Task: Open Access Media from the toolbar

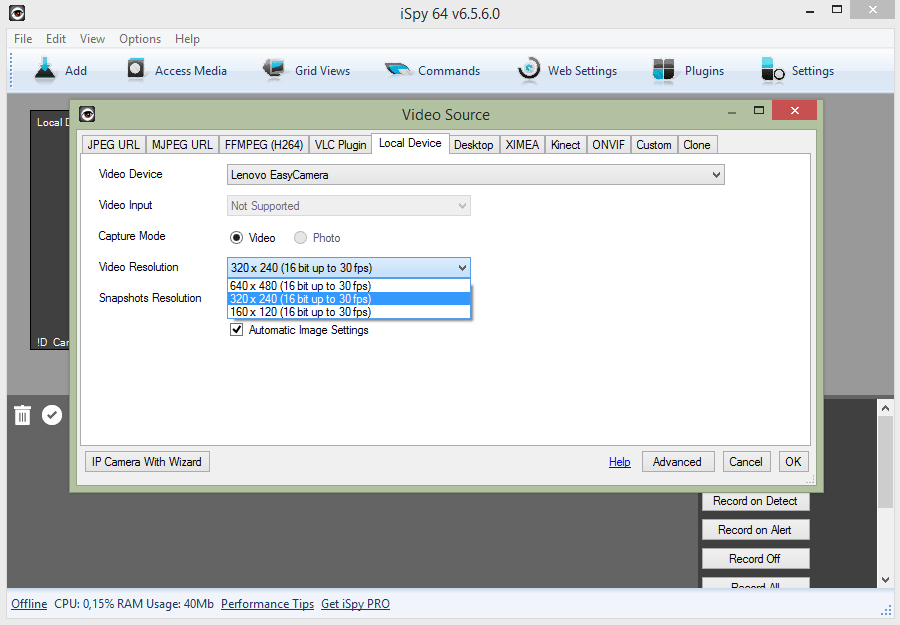Action: click(x=137, y=70)
